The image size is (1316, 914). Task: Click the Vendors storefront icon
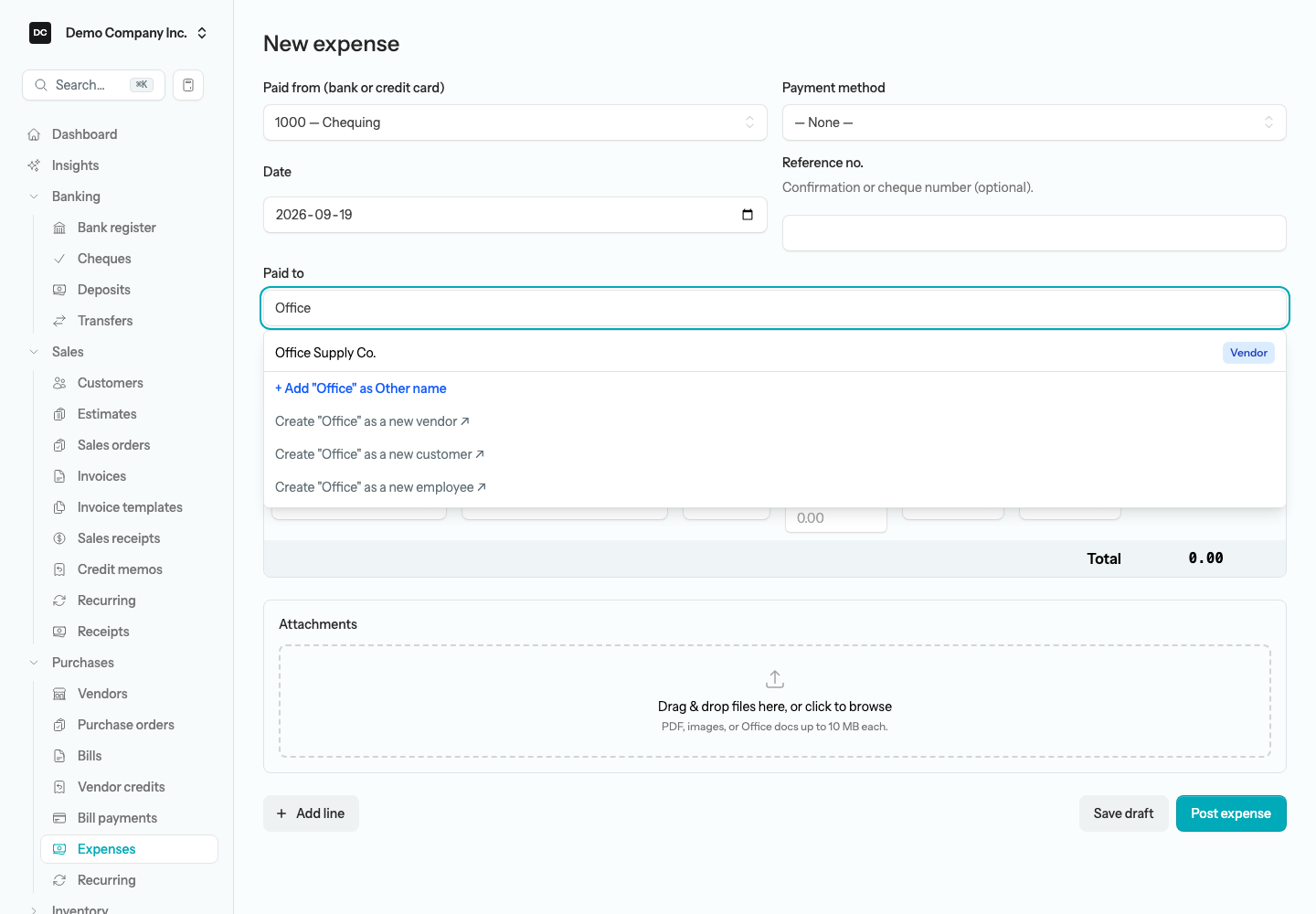(59, 694)
